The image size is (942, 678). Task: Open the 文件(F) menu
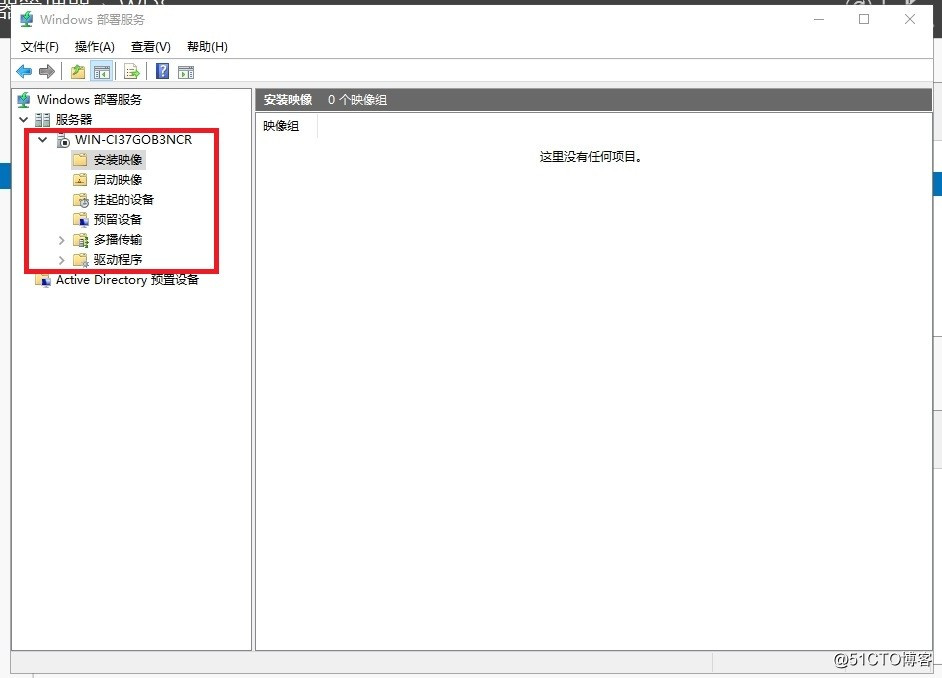tap(40, 47)
